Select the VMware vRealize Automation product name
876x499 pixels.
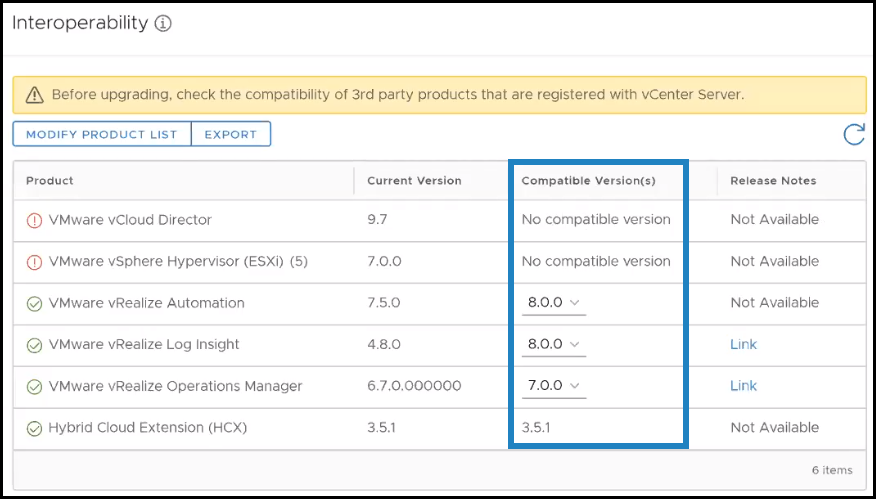[x=146, y=303]
